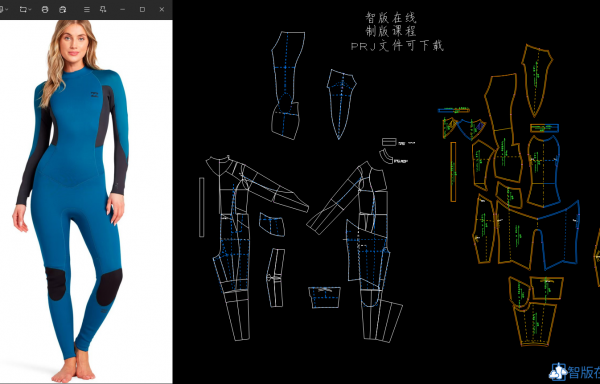Select the tall narrow orange strip pattern piece
Image resolution: width=600 pixels, height=384 pixels.
pyautogui.click(x=453, y=172)
